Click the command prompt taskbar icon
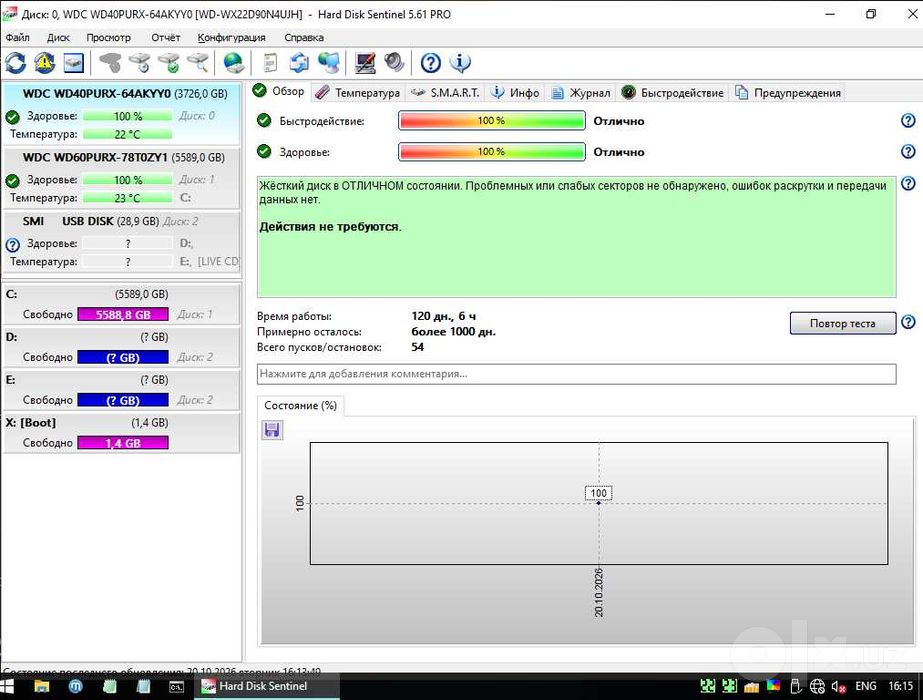Image resolution: width=923 pixels, height=700 pixels. [x=177, y=686]
